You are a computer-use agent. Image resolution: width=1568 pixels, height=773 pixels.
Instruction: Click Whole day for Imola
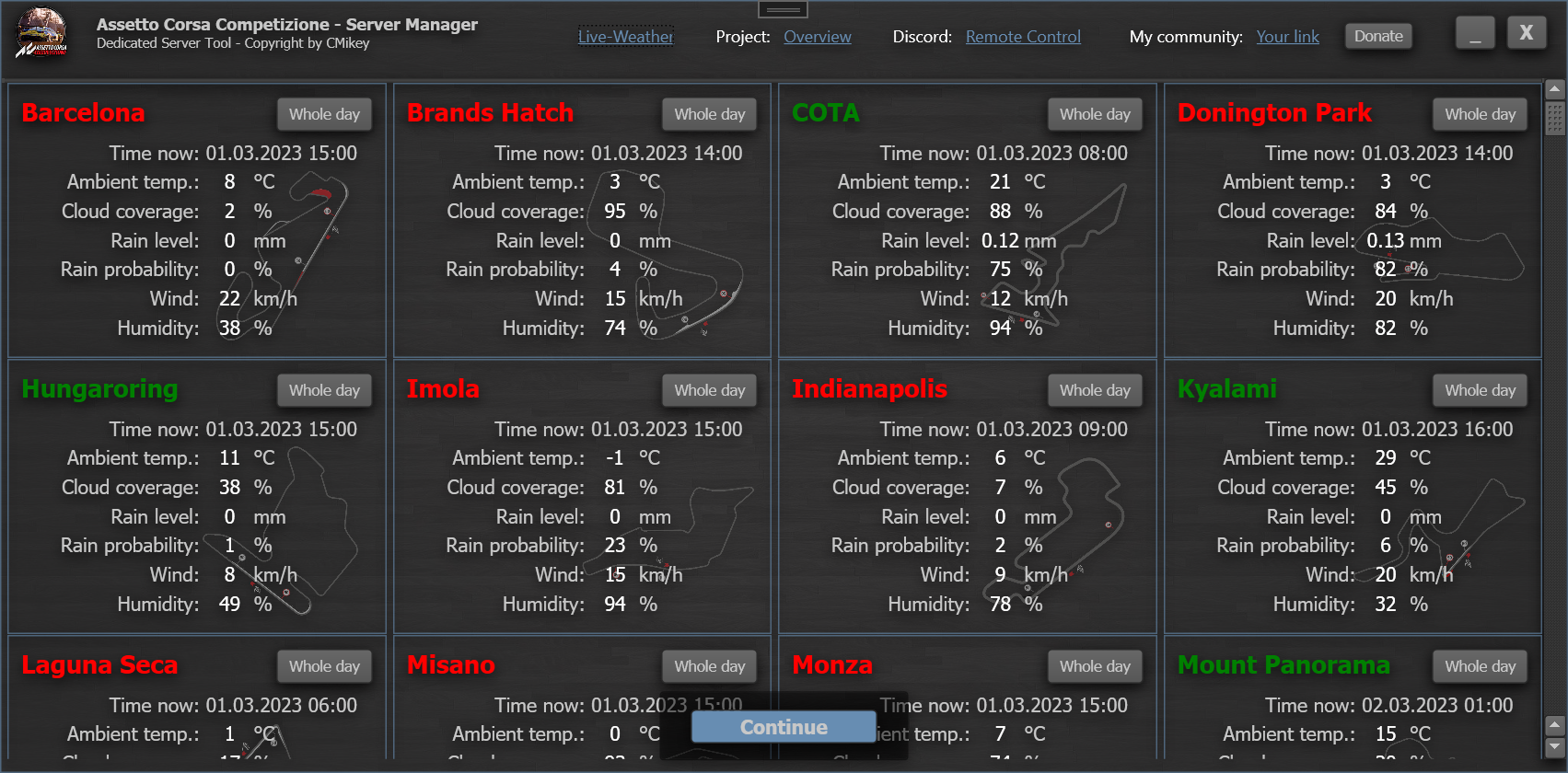click(710, 390)
